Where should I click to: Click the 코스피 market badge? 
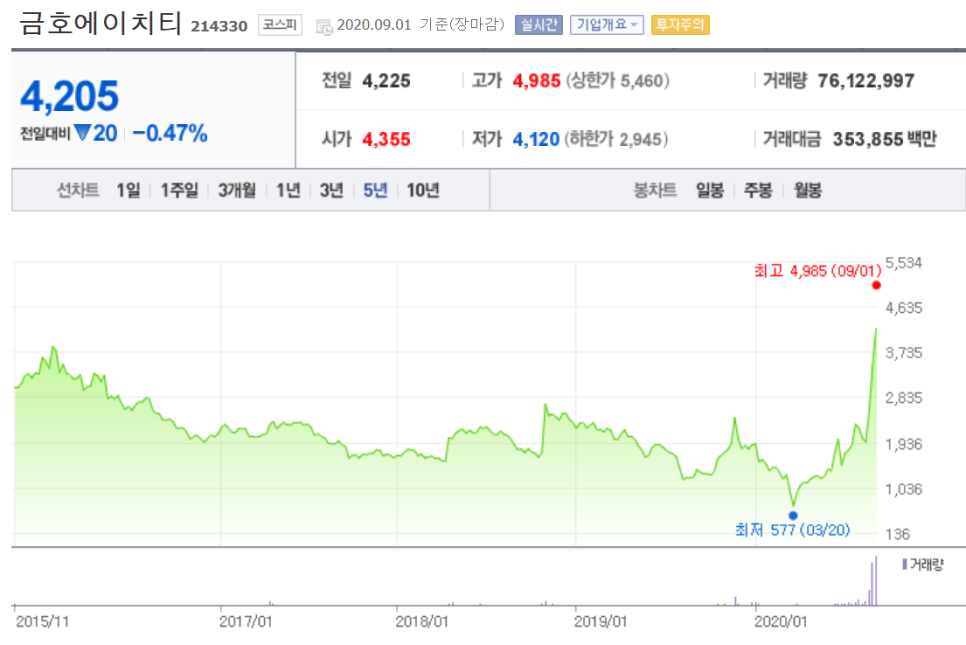(x=280, y=25)
